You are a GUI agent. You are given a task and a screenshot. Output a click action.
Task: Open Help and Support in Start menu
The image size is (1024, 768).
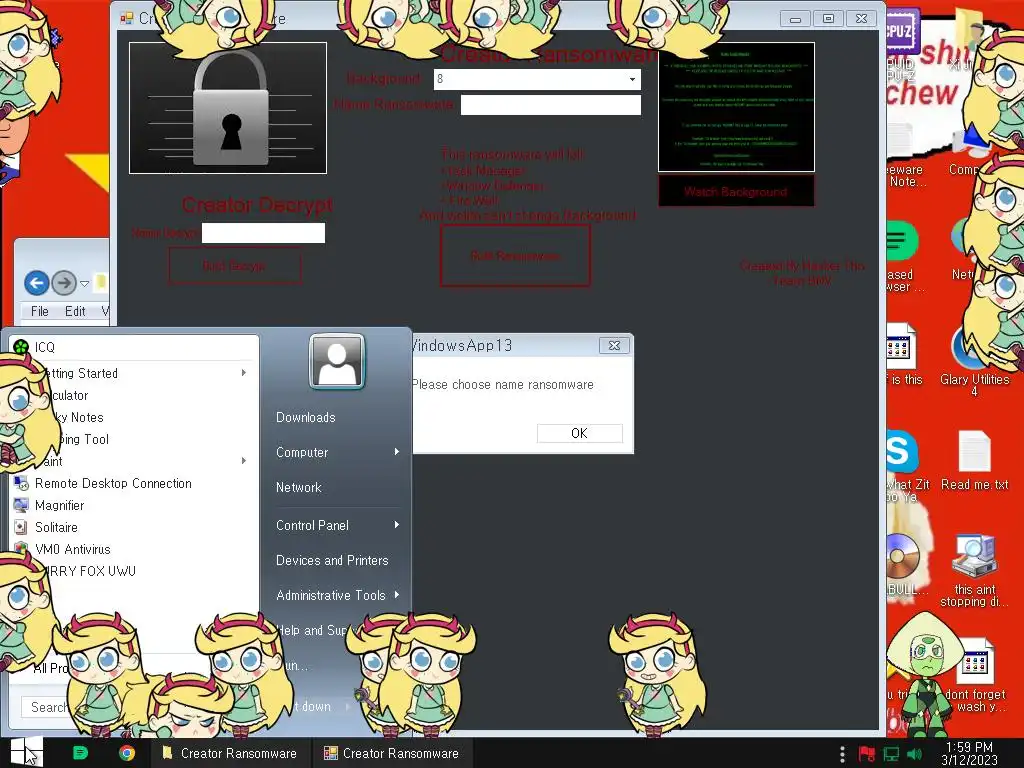pyautogui.click(x=312, y=630)
